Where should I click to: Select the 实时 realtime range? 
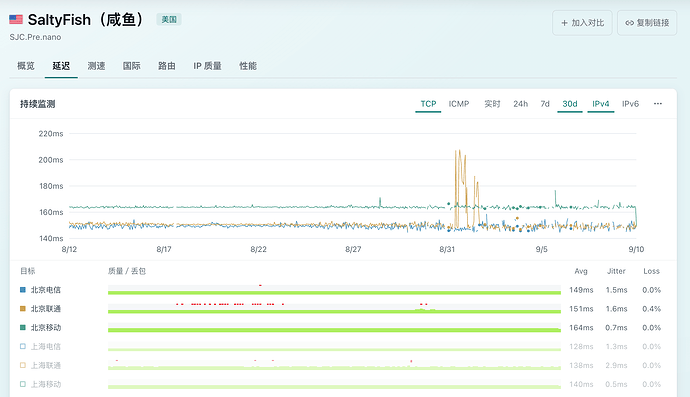tap(492, 104)
